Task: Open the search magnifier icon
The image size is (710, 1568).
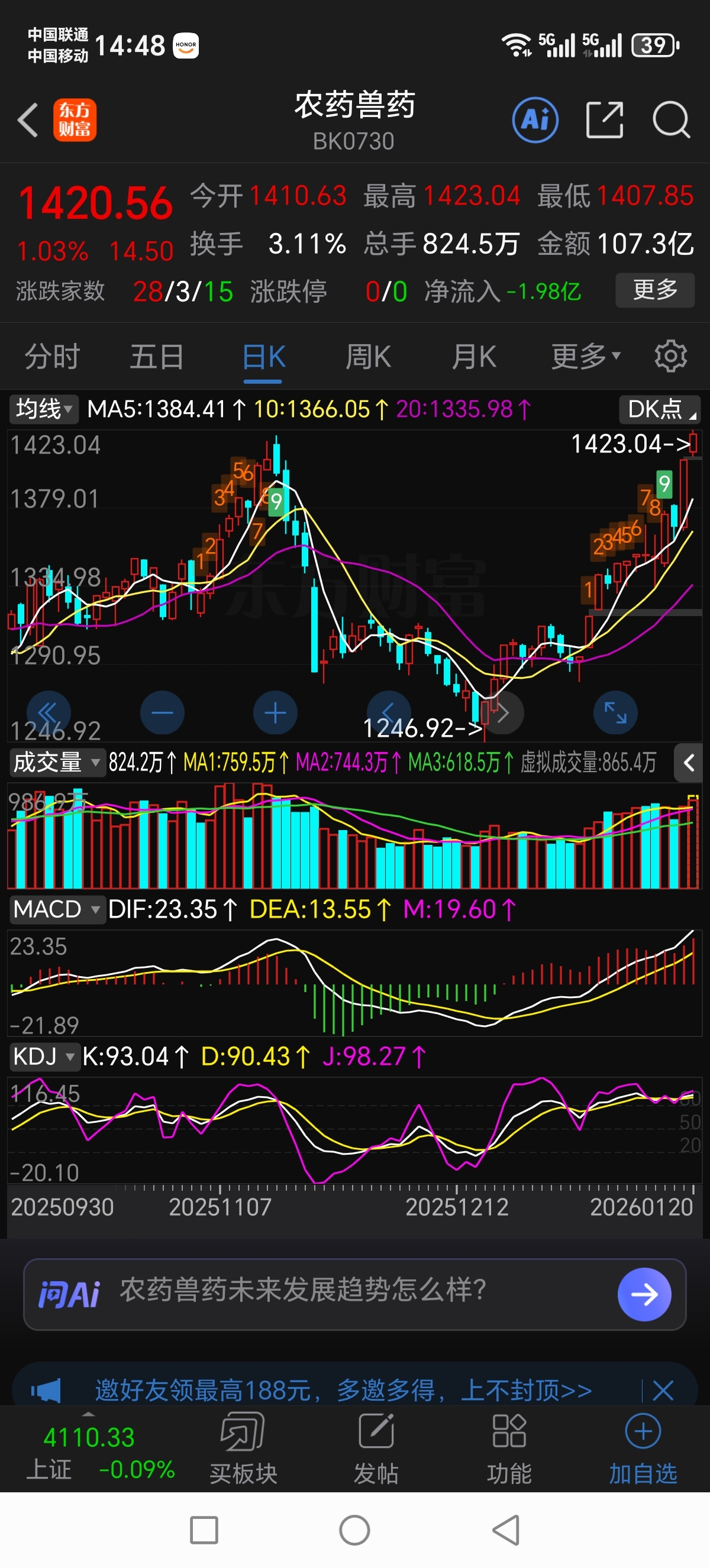Action: click(x=671, y=119)
